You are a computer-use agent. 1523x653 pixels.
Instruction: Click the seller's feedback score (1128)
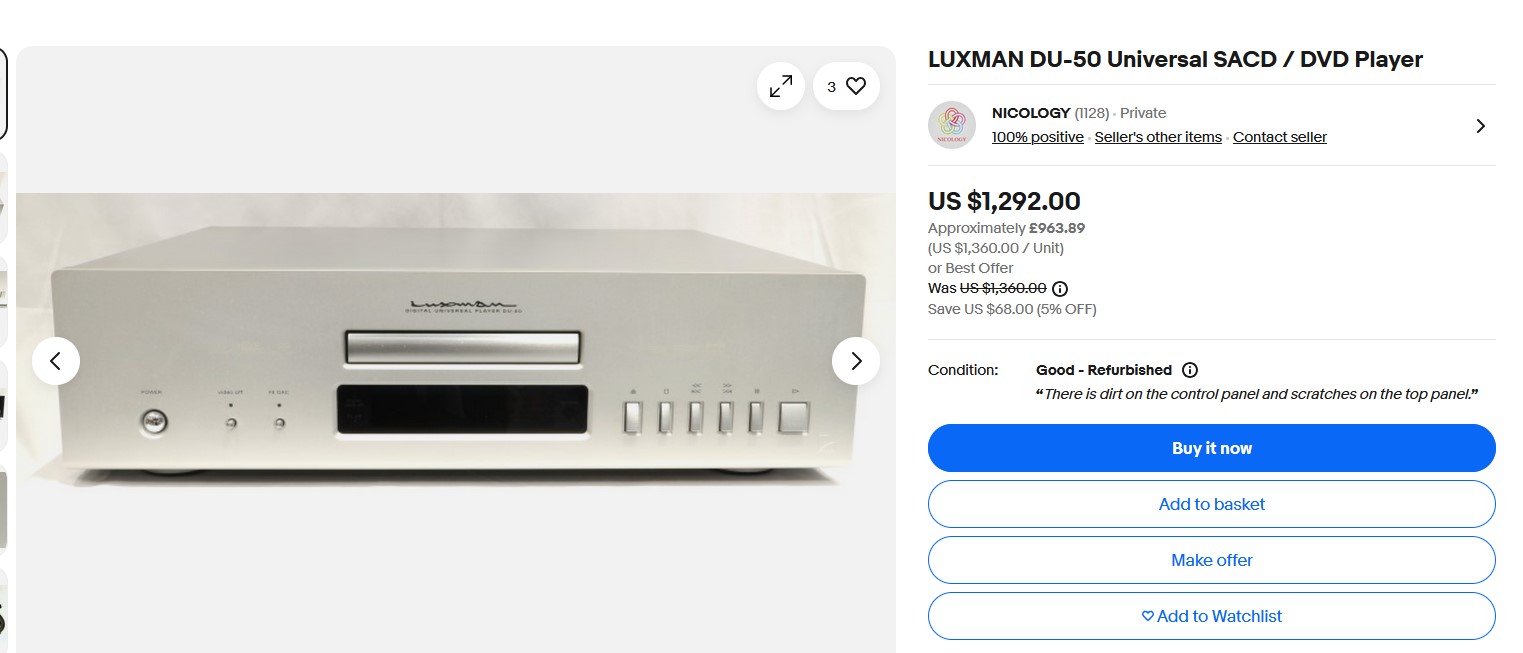coord(1092,113)
